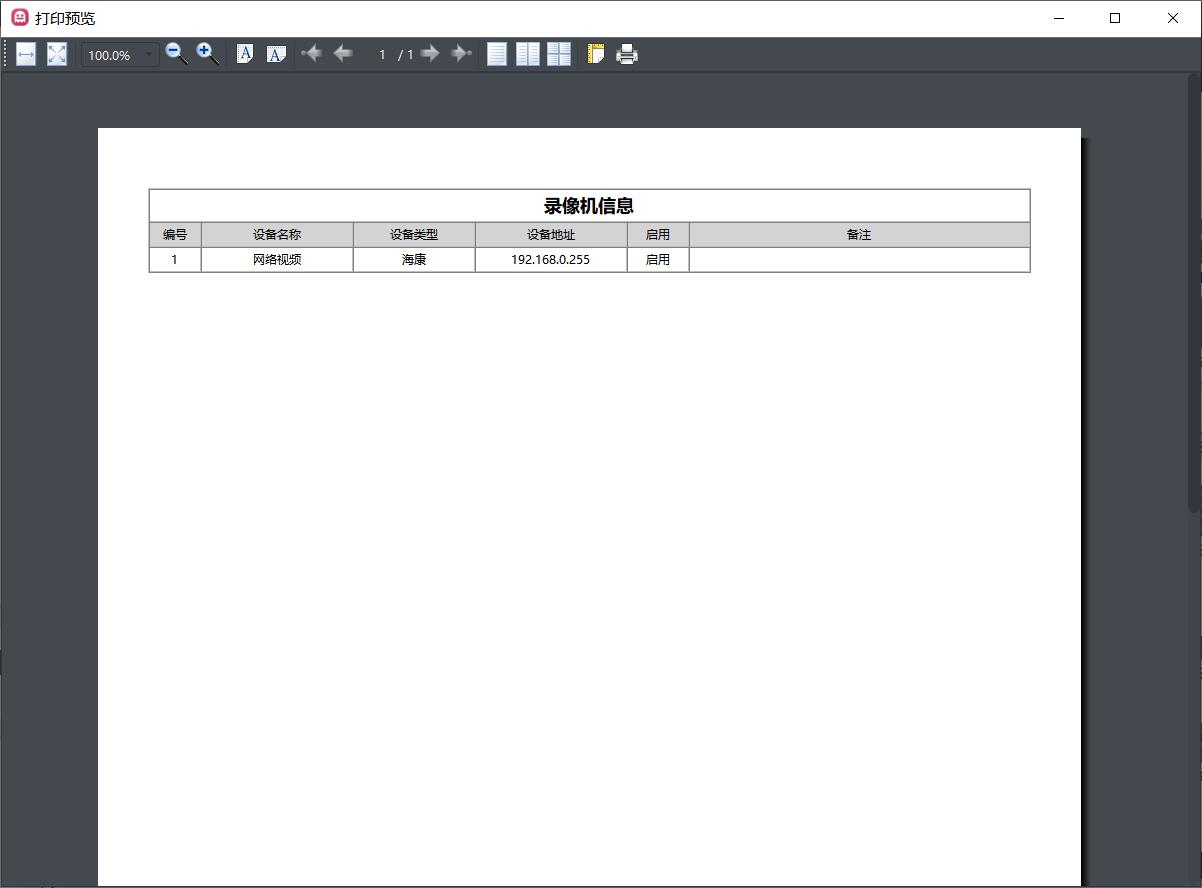The image size is (1202, 888).
Task: Jump to the first page
Action: 311,54
